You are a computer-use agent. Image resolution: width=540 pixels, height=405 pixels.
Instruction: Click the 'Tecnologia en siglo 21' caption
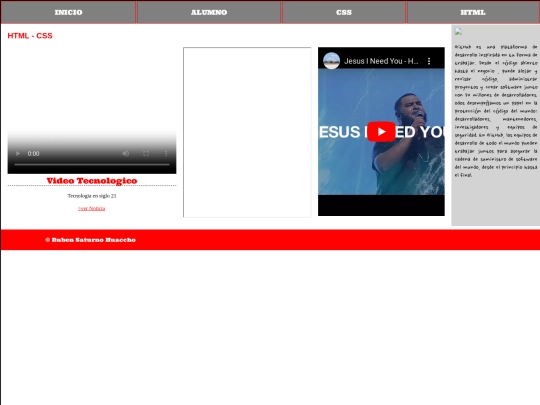[x=92, y=196]
